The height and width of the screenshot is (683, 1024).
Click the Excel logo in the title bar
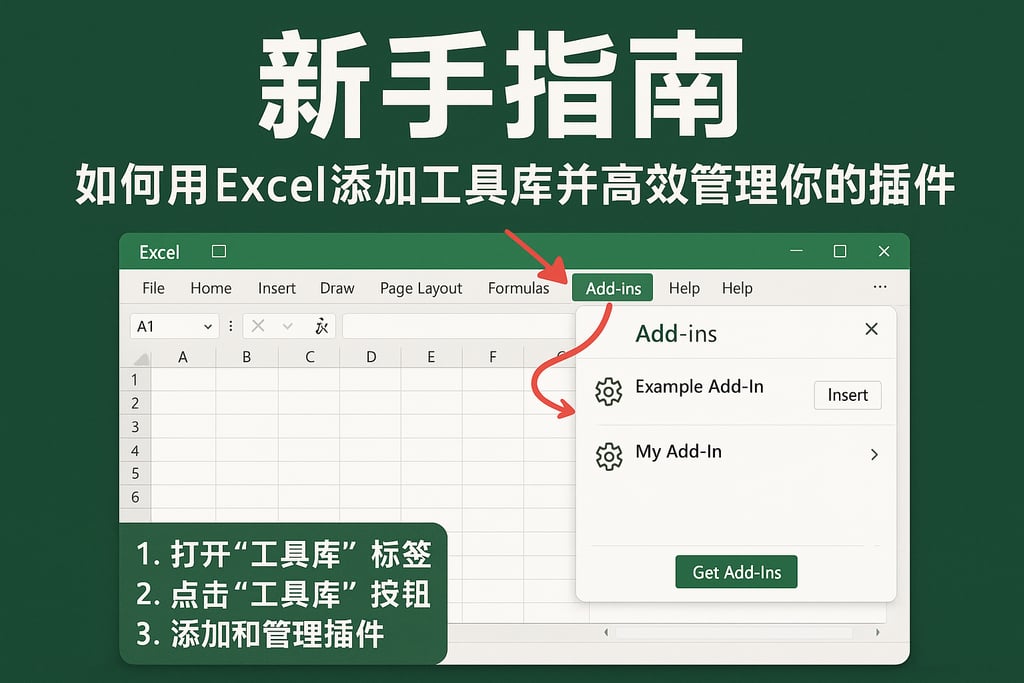pos(159,252)
